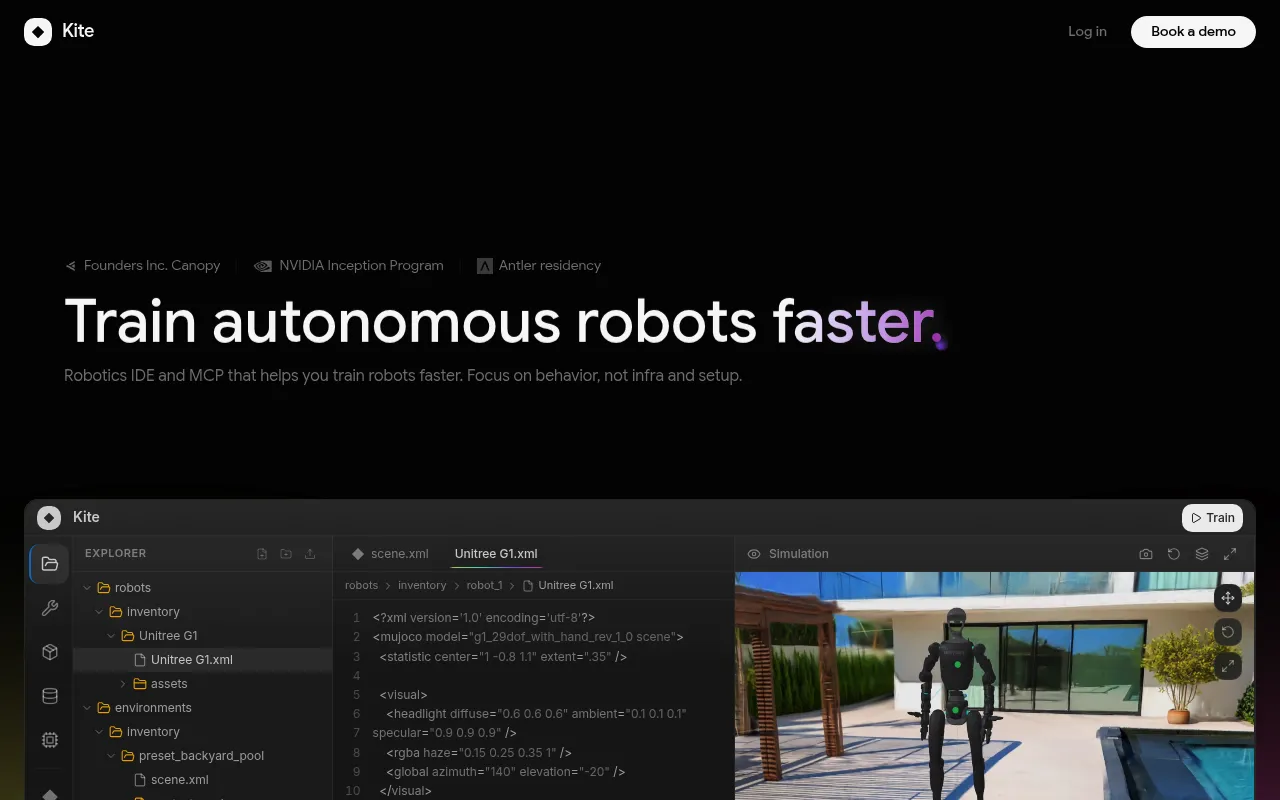Select the move pan tool in viewport
This screenshot has height=800, width=1280.
tap(1228, 598)
